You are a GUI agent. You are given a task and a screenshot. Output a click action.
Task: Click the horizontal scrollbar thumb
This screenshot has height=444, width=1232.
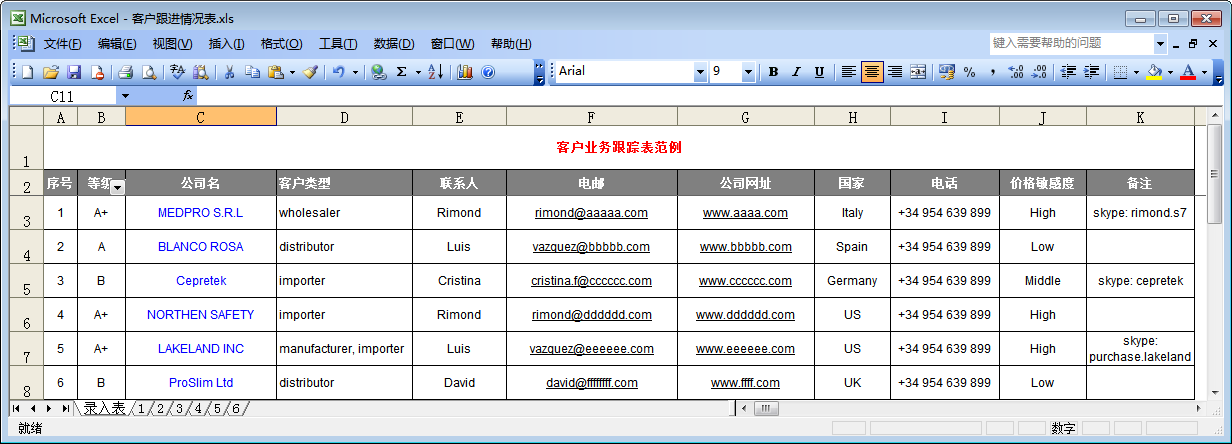point(766,408)
